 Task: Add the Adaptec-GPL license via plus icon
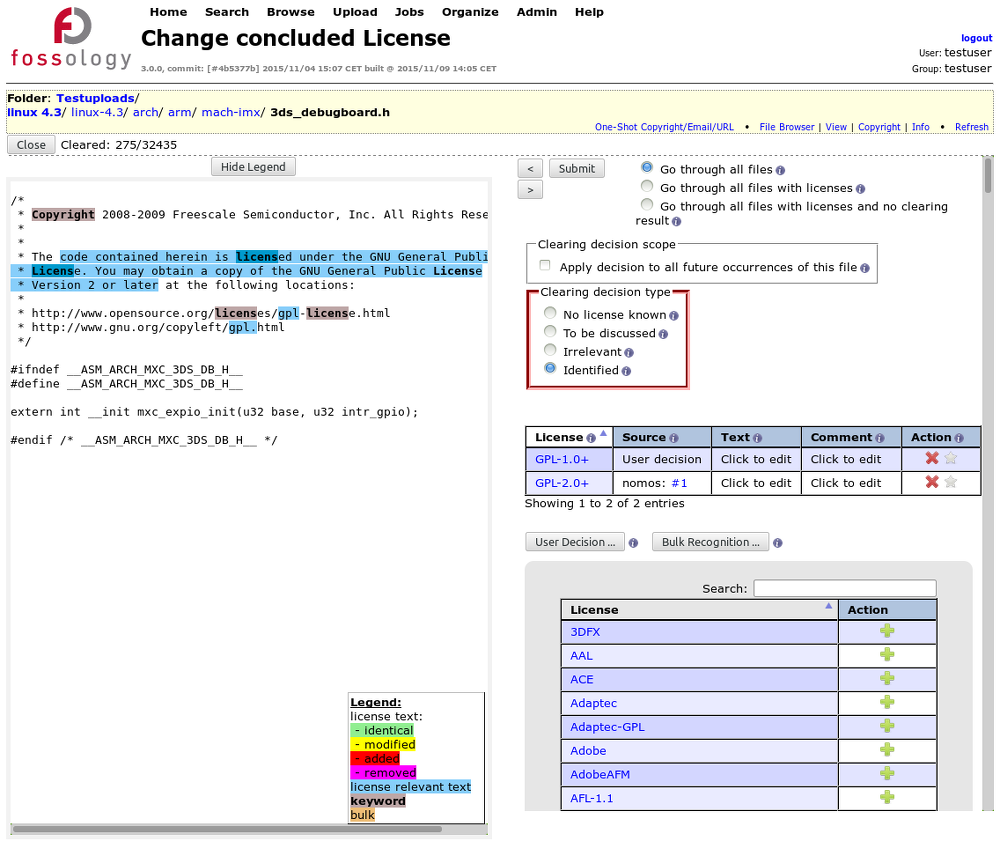[887, 727]
